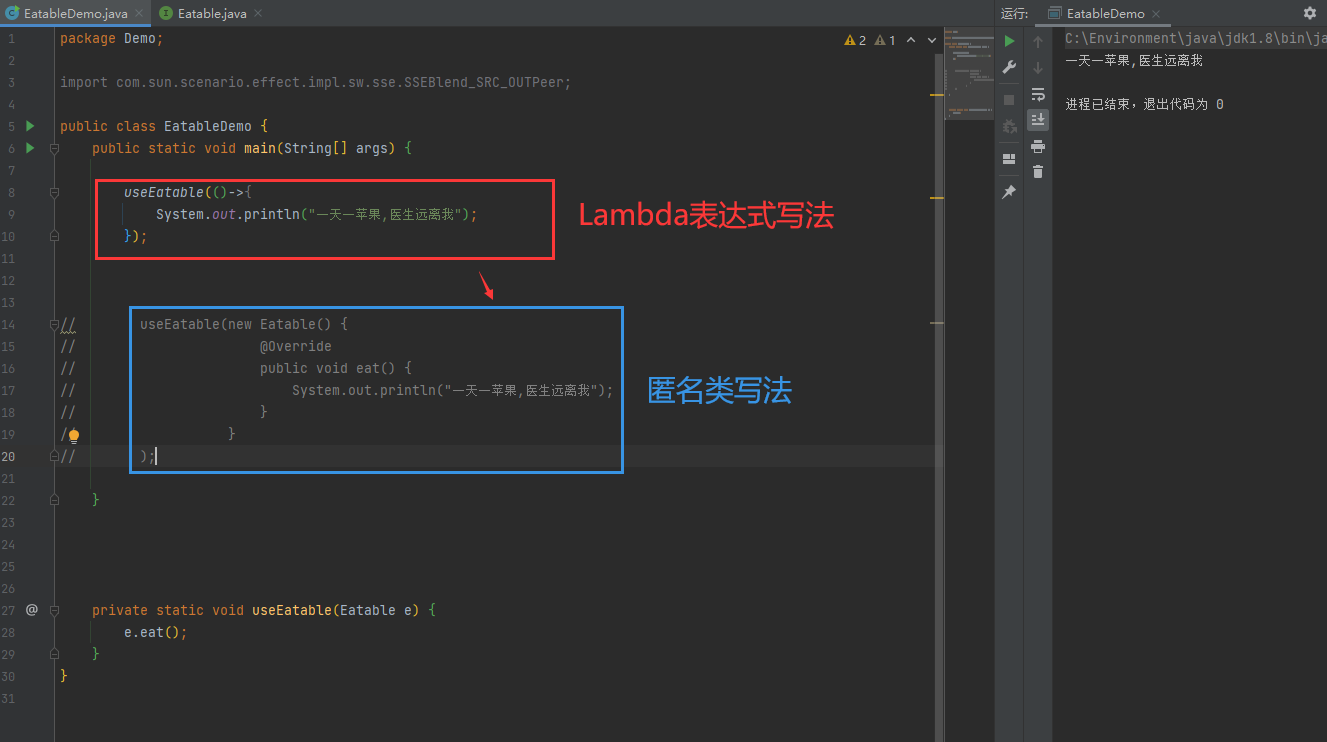Open run configuration wrench icon
1327x742 pixels.
[x=1010, y=67]
